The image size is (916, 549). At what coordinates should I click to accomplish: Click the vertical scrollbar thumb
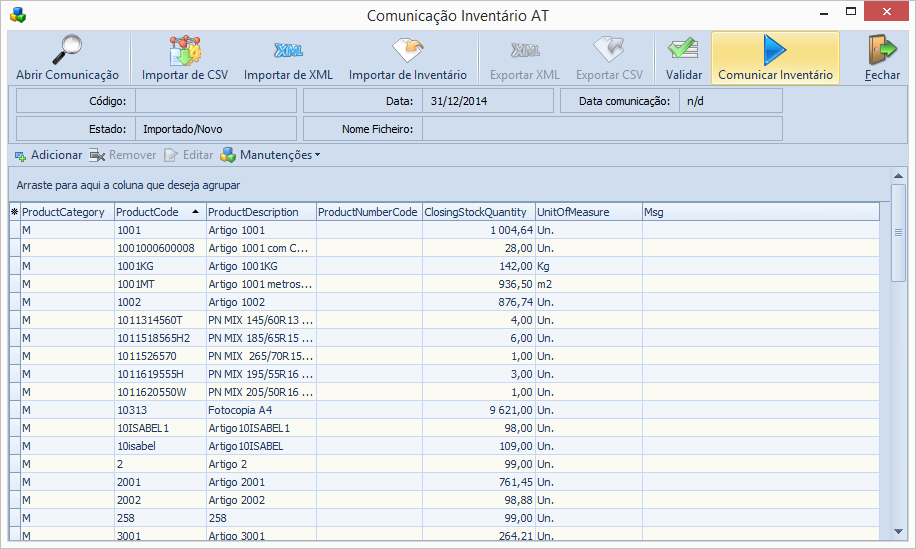898,233
